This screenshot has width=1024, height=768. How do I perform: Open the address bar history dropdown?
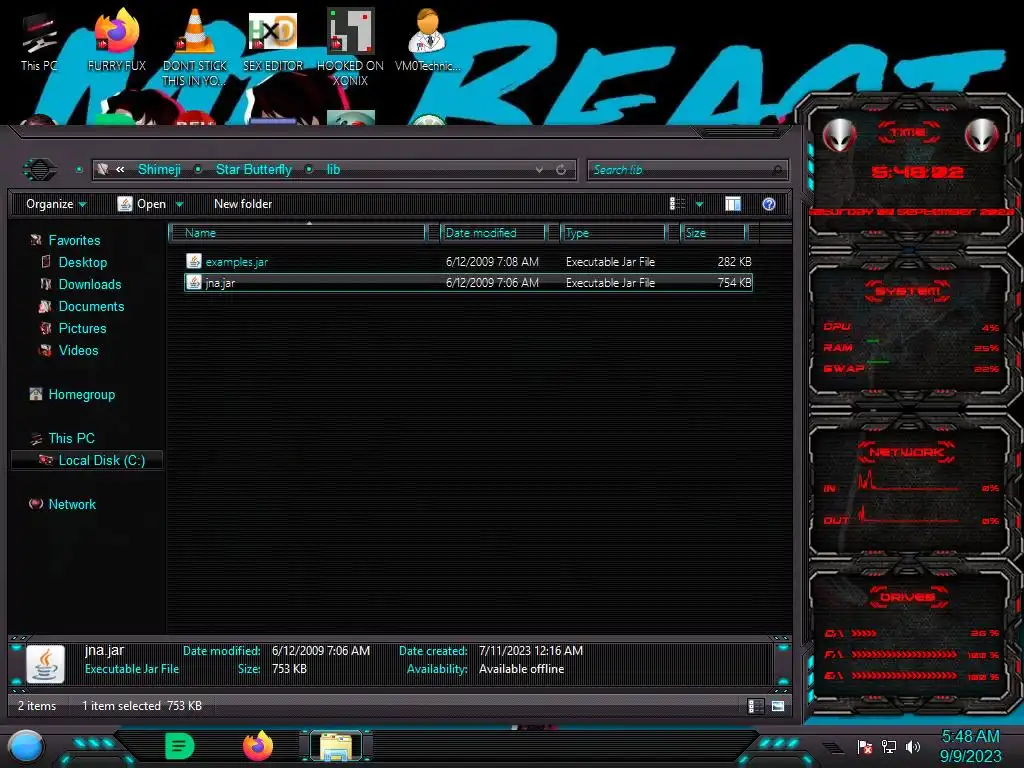[x=539, y=170]
